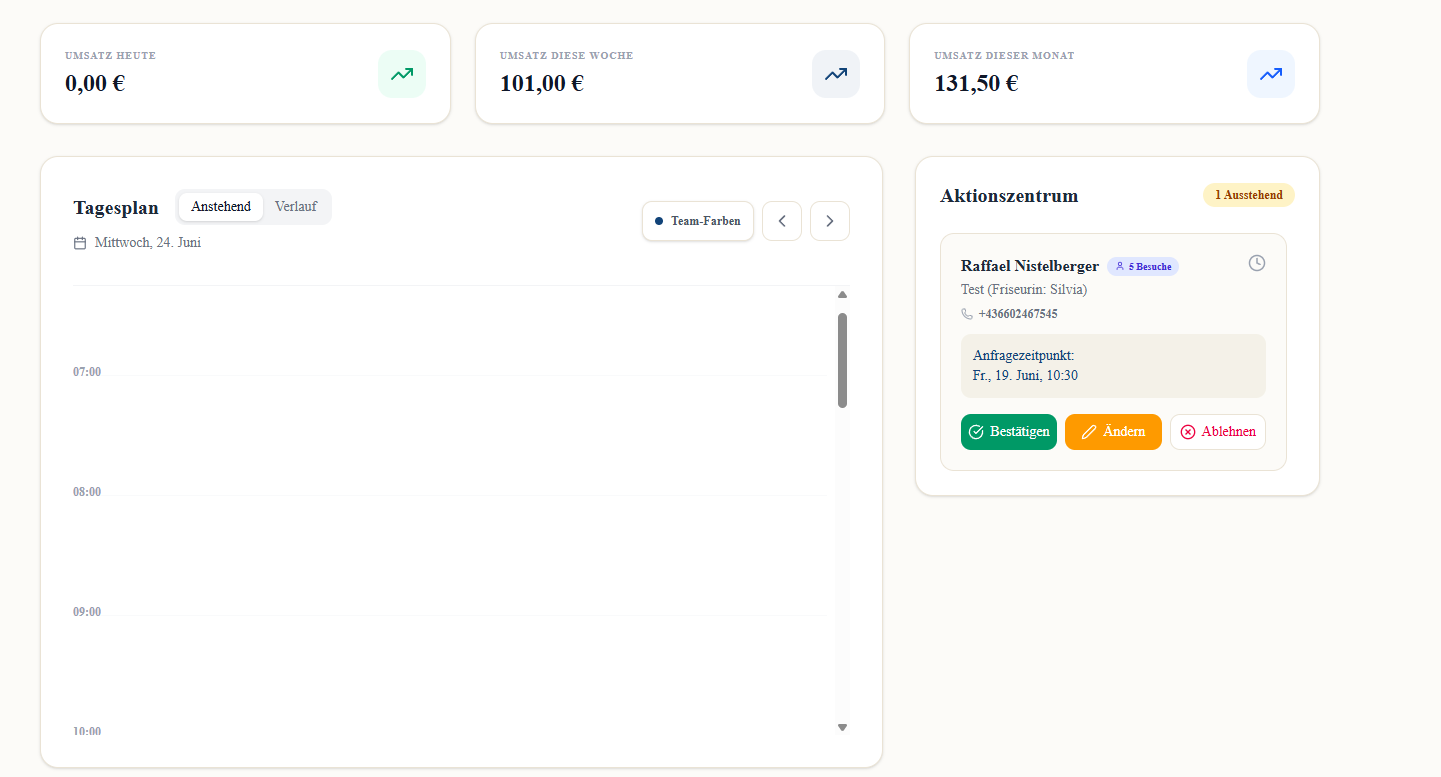Go to the next day with right chevron

click(830, 221)
